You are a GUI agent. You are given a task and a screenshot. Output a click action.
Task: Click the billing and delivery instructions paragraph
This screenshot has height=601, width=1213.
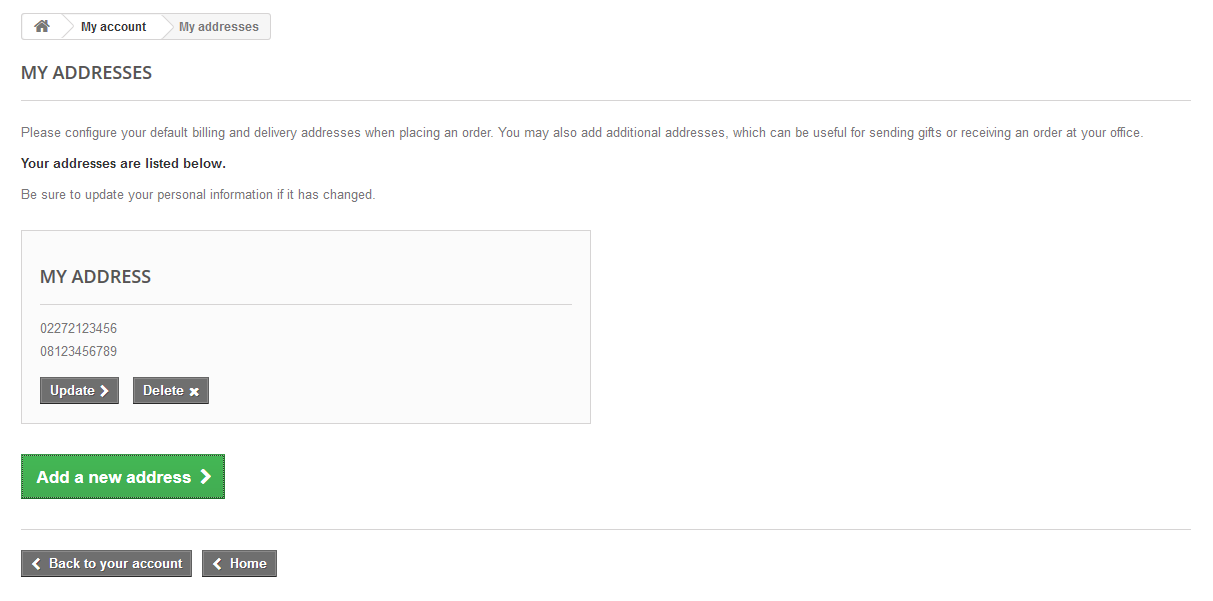pos(581,132)
